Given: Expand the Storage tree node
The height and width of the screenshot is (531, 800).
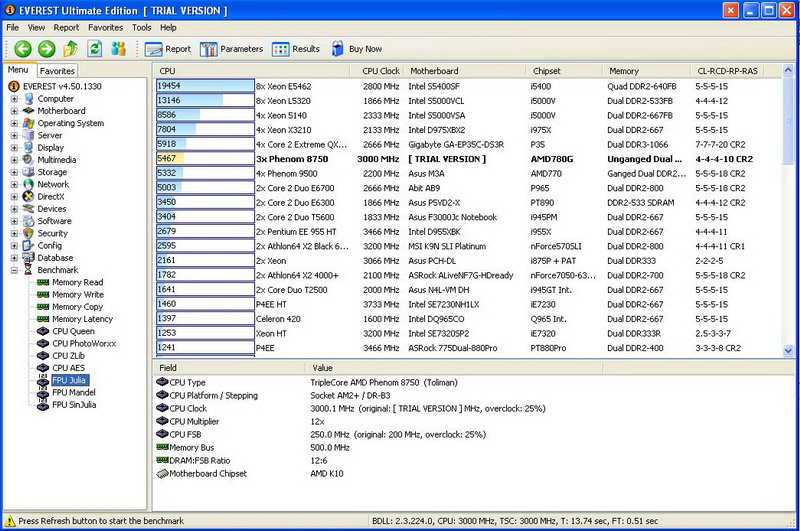Looking at the screenshot, I should point(14,172).
